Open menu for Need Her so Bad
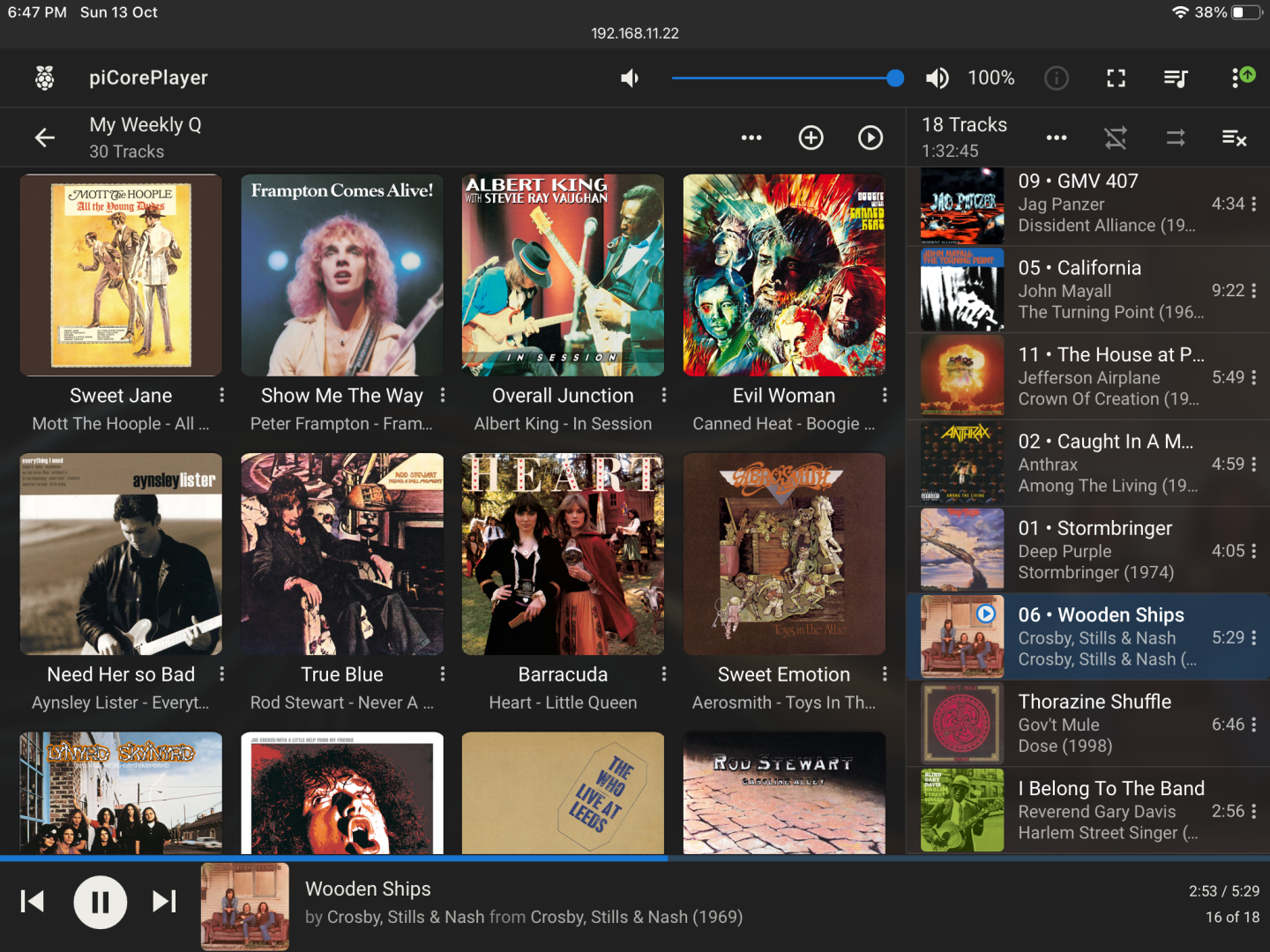Image resolution: width=1270 pixels, height=952 pixels. point(222,674)
